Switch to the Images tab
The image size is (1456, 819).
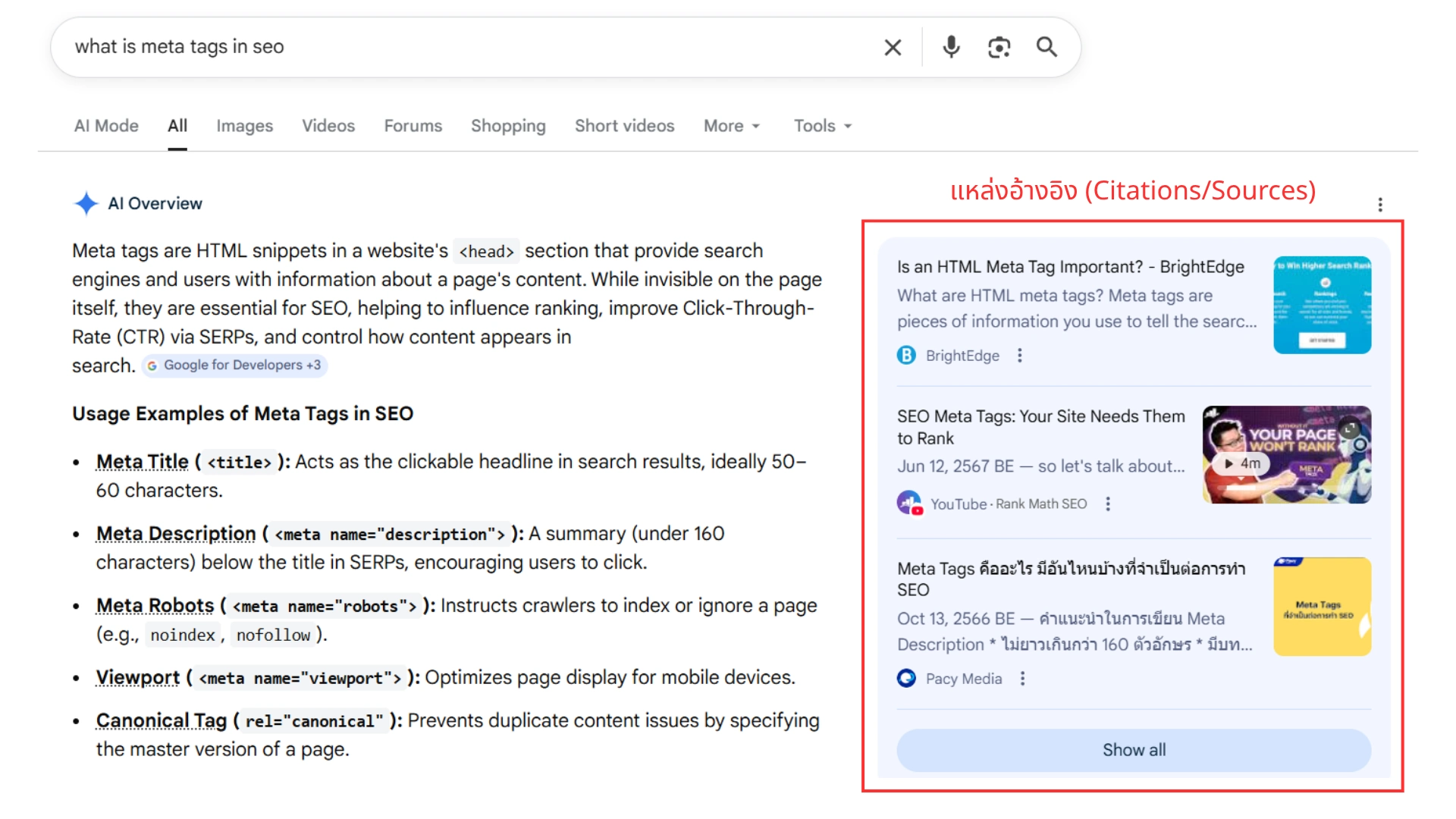(244, 126)
